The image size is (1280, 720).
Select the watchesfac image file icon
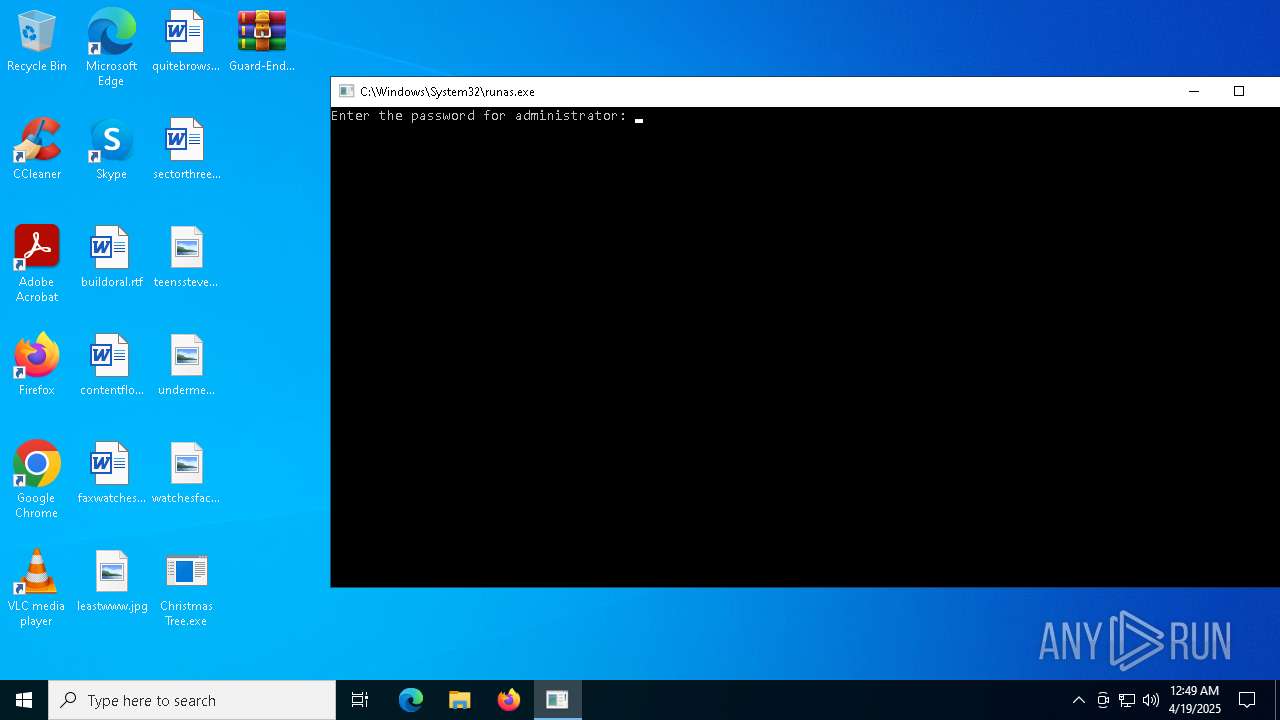point(186,474)
